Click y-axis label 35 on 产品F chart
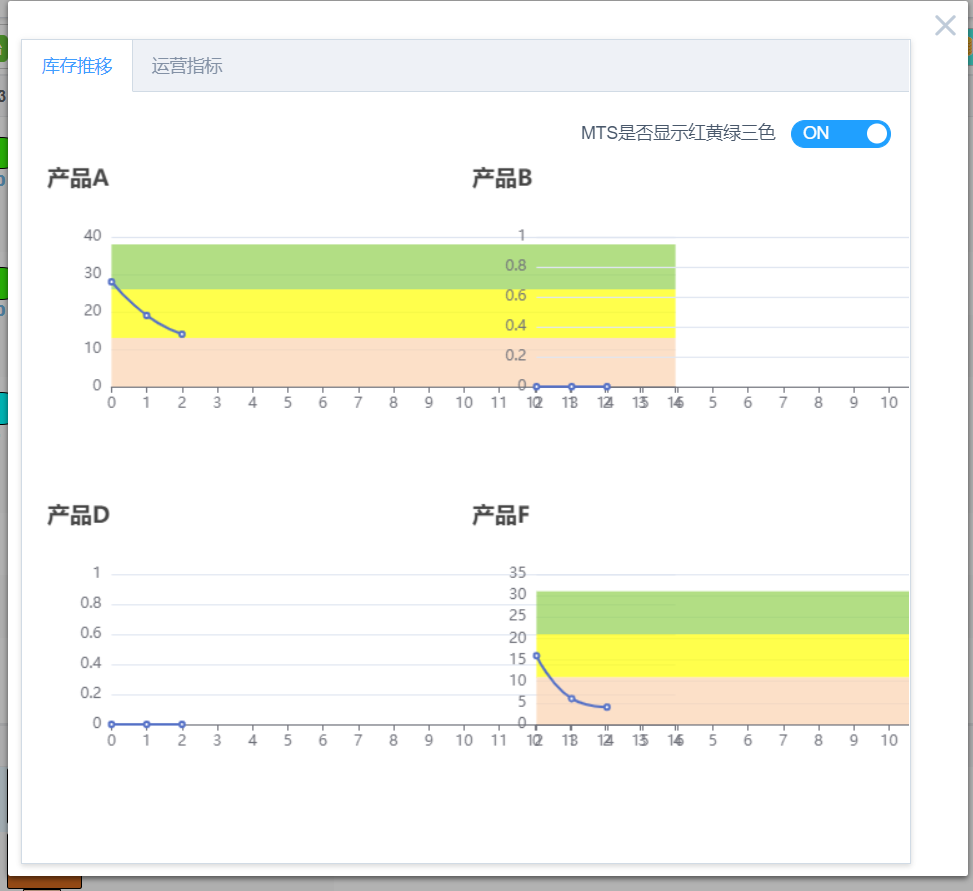Image resolution: width=973 pixels, height=891 pixels. click(518, 573)
